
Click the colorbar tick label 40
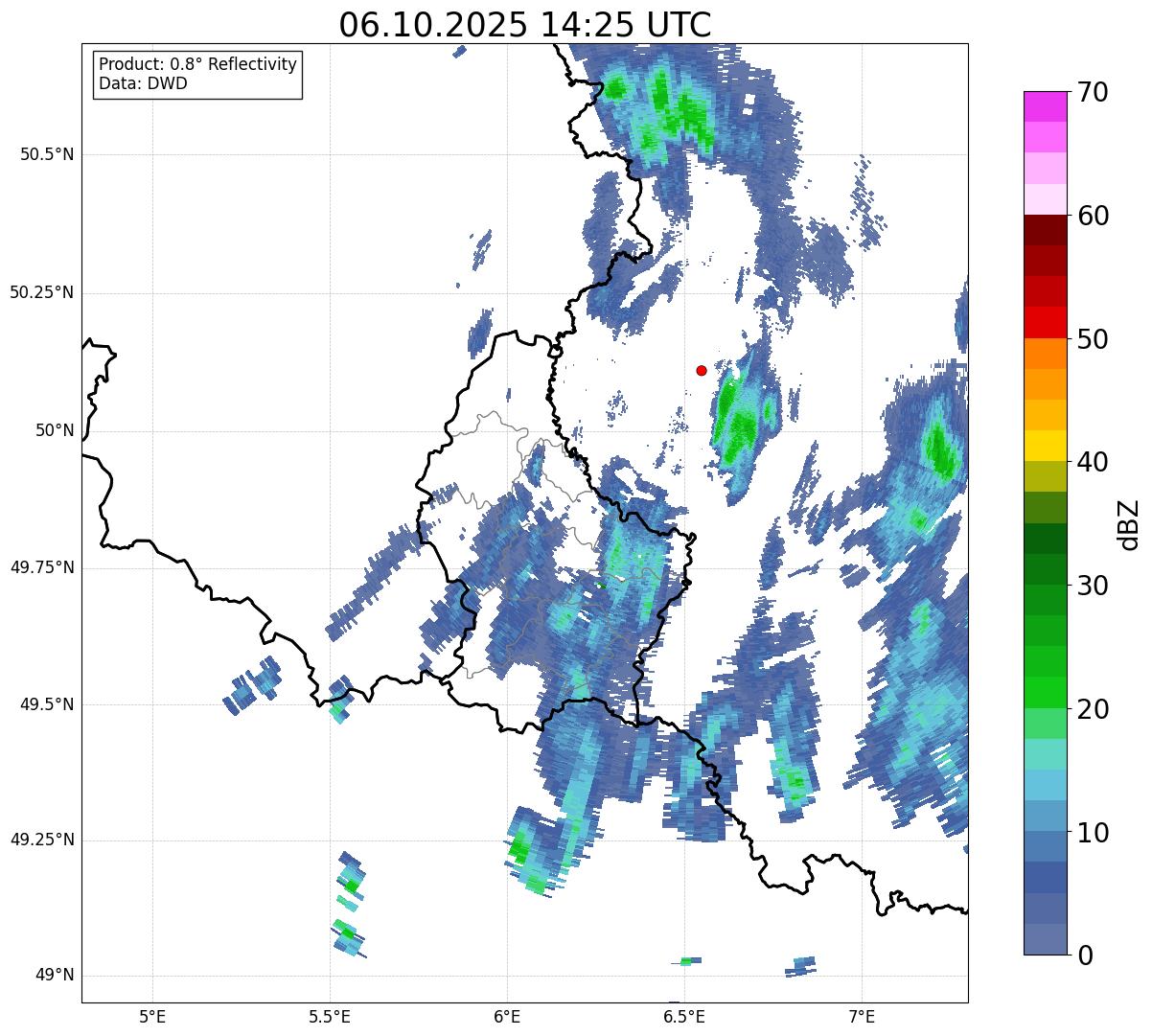(x=1093, y=462)
